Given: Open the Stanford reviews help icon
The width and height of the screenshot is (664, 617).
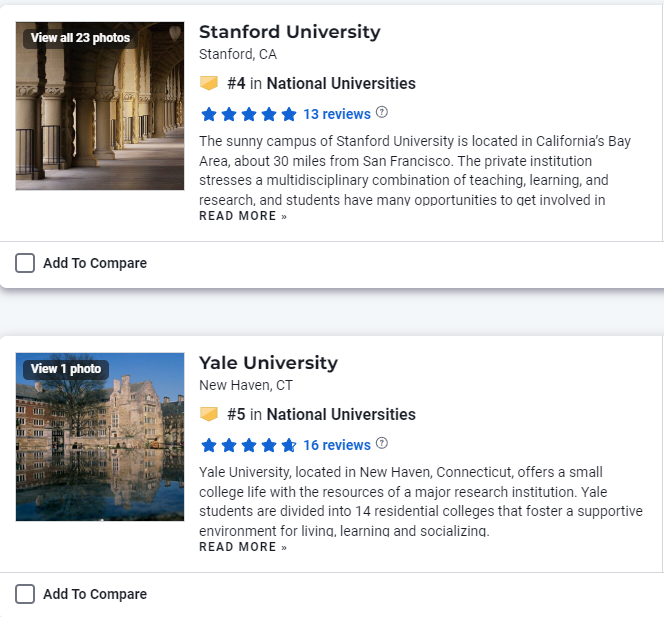Looking at the screenshot, I should pos(382,112).
